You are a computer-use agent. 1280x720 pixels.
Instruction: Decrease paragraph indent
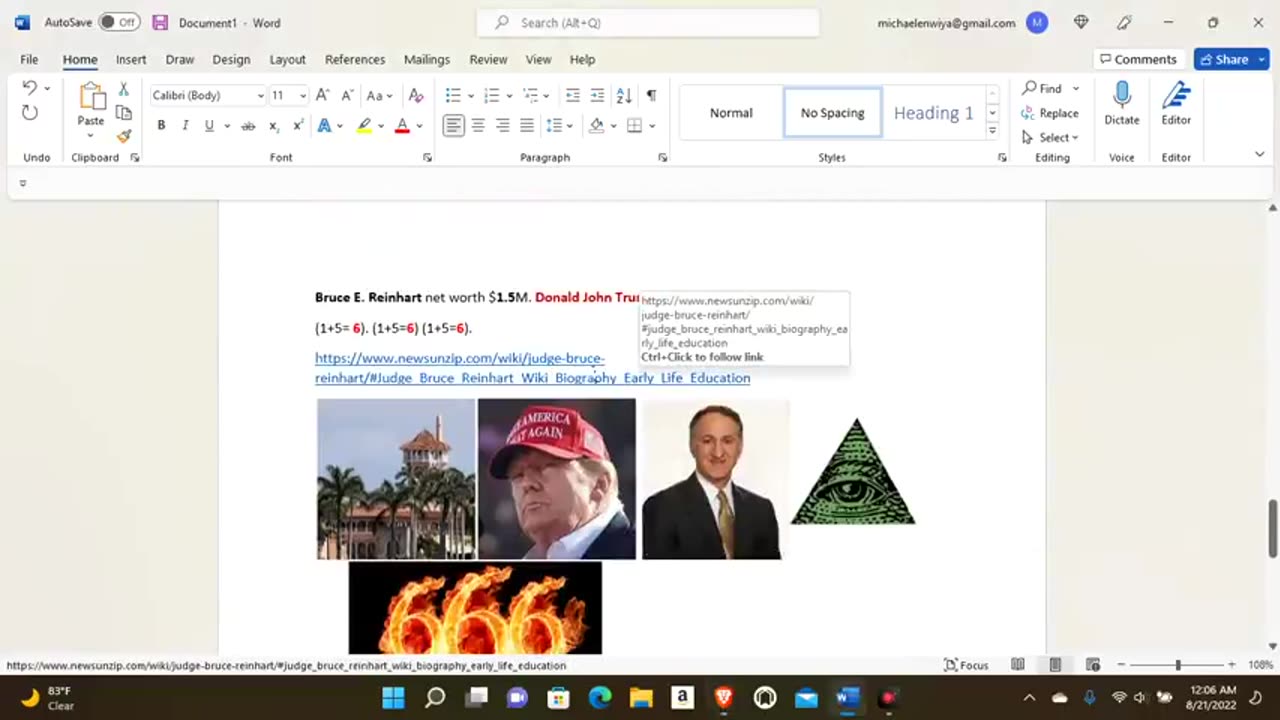pyautogui.click(x=572, y=95)
